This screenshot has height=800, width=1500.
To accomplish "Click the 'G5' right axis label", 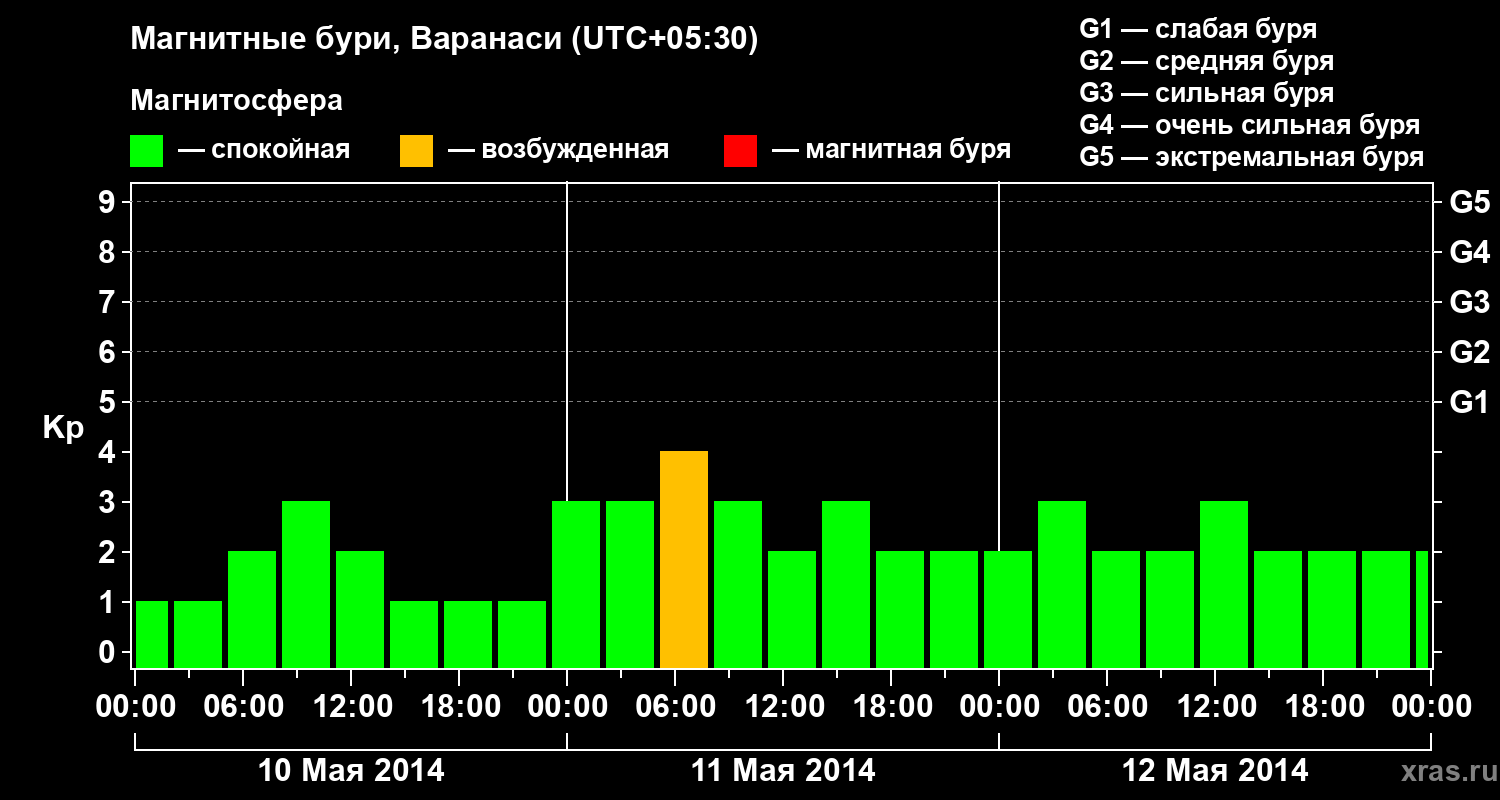I will (1469, 202).
